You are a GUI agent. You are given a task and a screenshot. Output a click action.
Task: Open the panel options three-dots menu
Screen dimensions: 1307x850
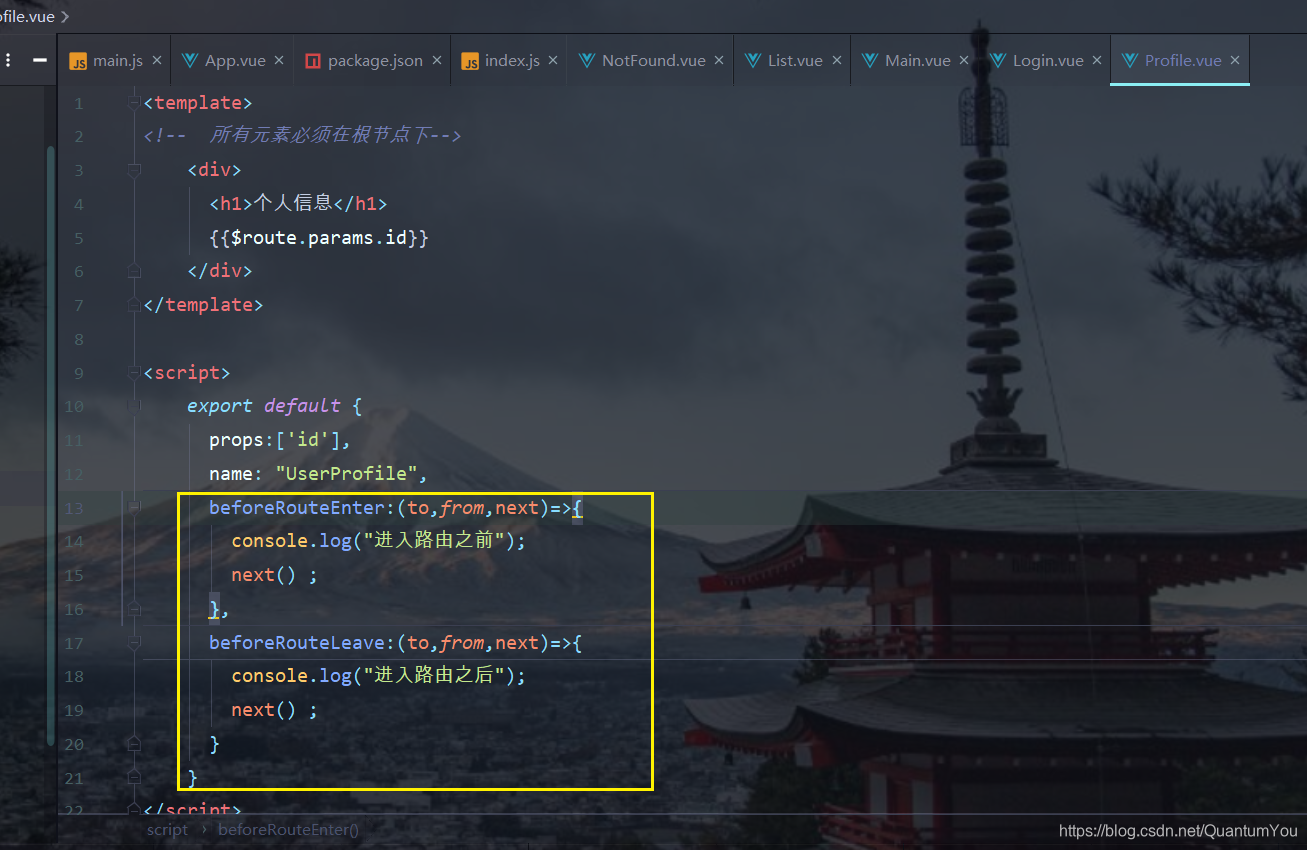pyautogui.click(x=8, y=60)
